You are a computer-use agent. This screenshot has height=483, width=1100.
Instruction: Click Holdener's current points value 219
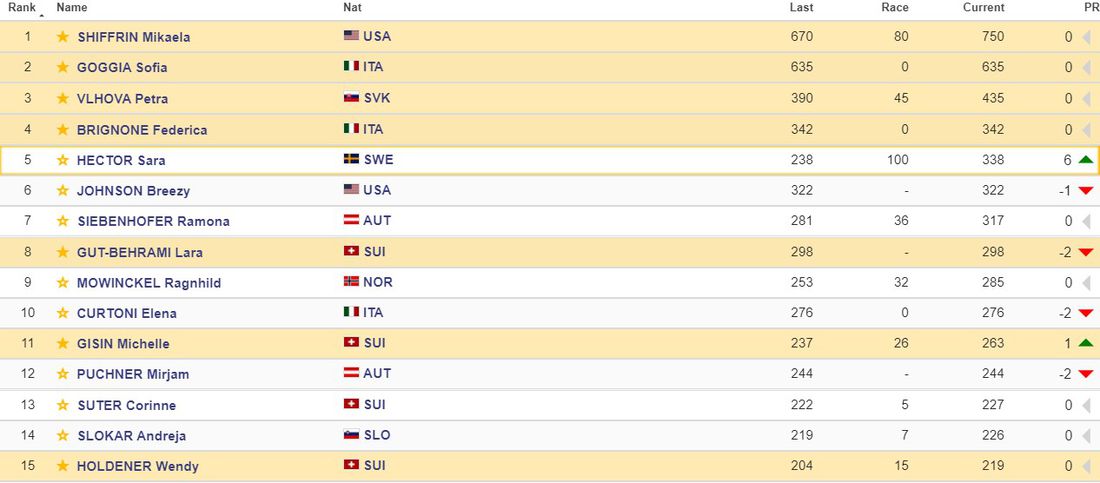pos(991,466)
